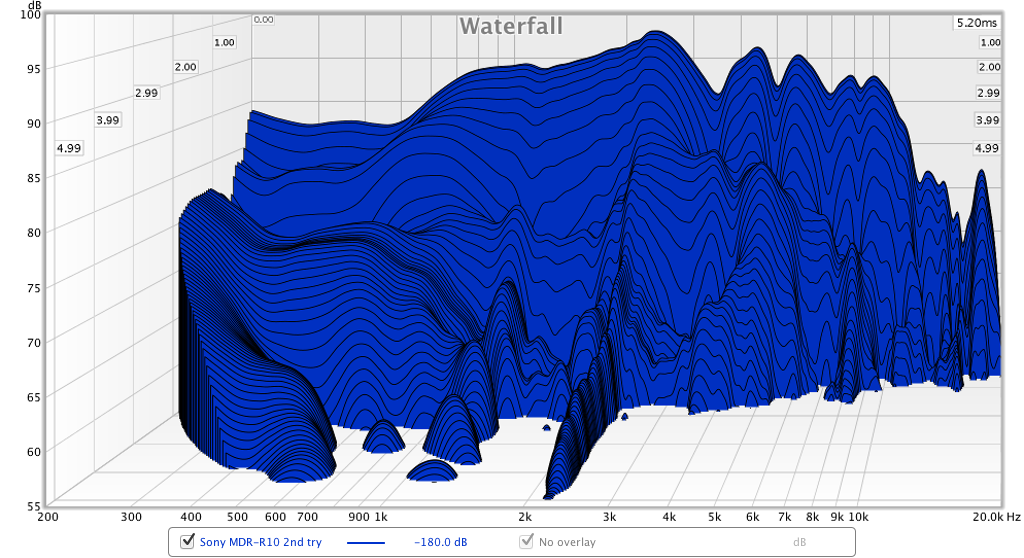Viewport: 1024px width, 558px height.
Task: Click the 1k frequency axis label
Action: (x=381, y=517)
